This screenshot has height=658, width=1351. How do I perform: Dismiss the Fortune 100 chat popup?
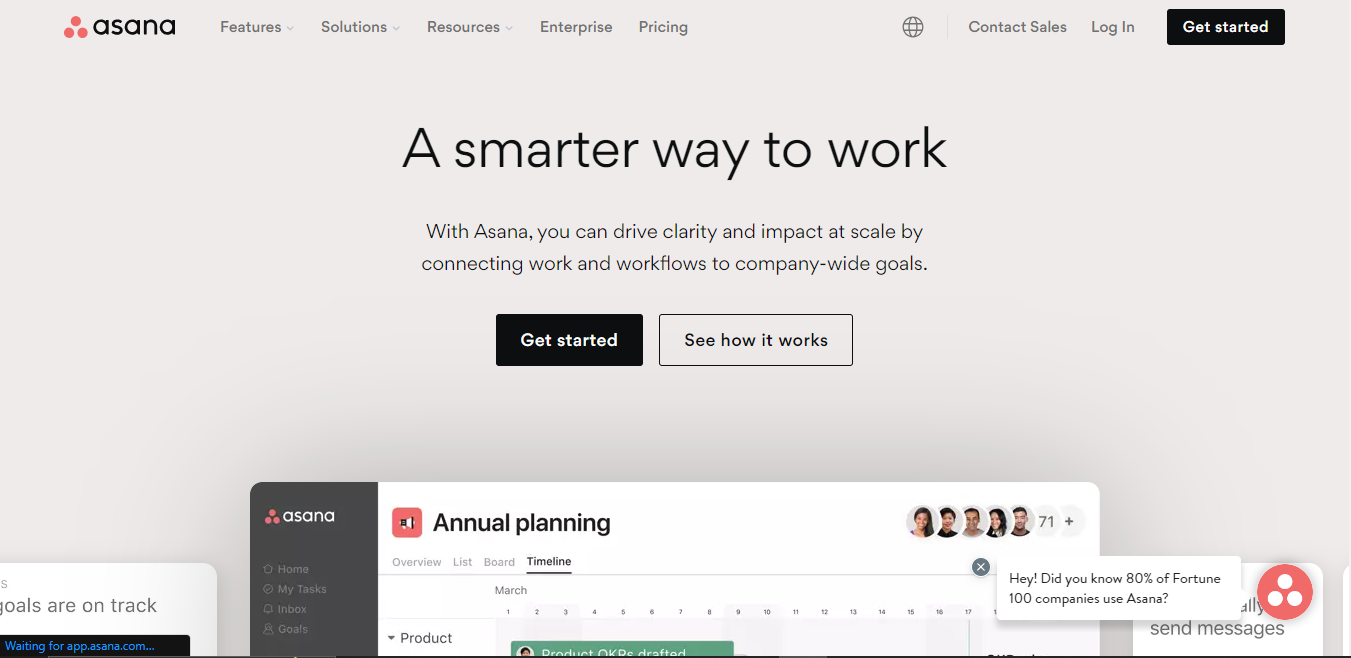point(981,567)
